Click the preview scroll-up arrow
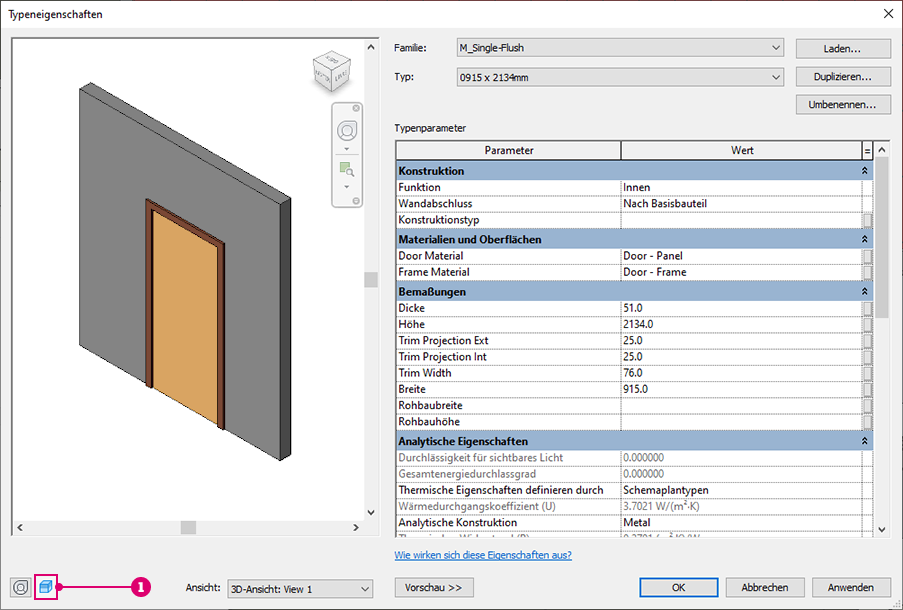 pyautogui.click(x=371, y=47)
